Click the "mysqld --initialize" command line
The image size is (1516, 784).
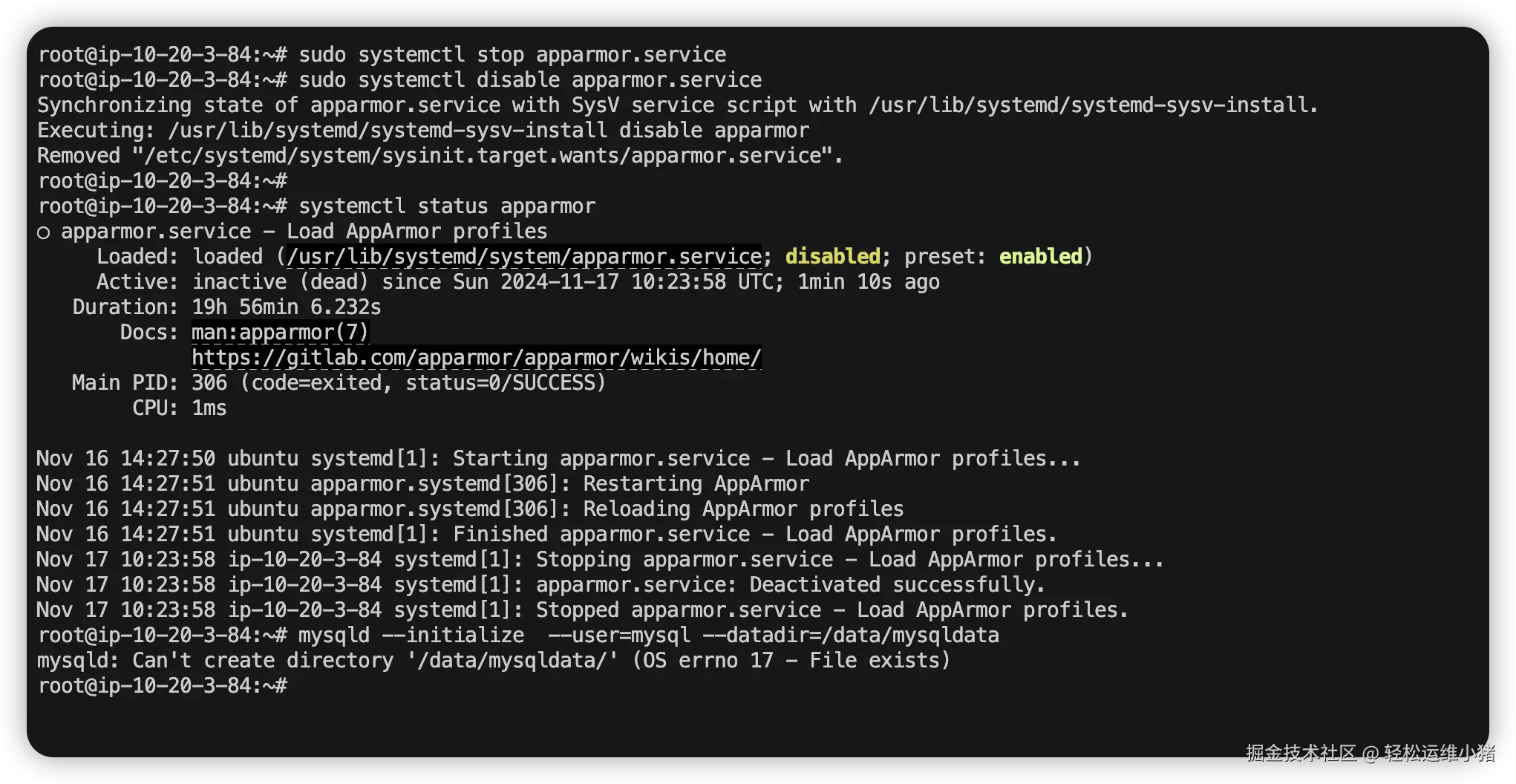648,636
